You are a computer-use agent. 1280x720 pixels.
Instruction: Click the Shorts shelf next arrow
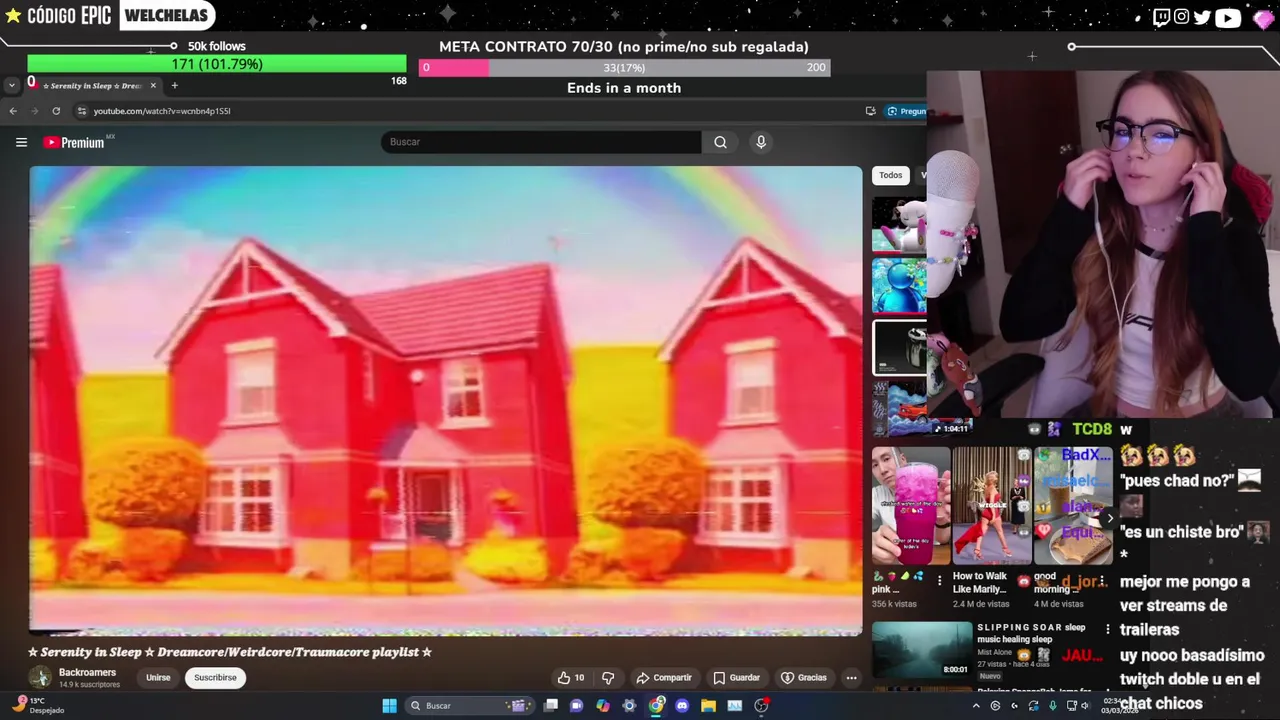(x=1109, y=518)
